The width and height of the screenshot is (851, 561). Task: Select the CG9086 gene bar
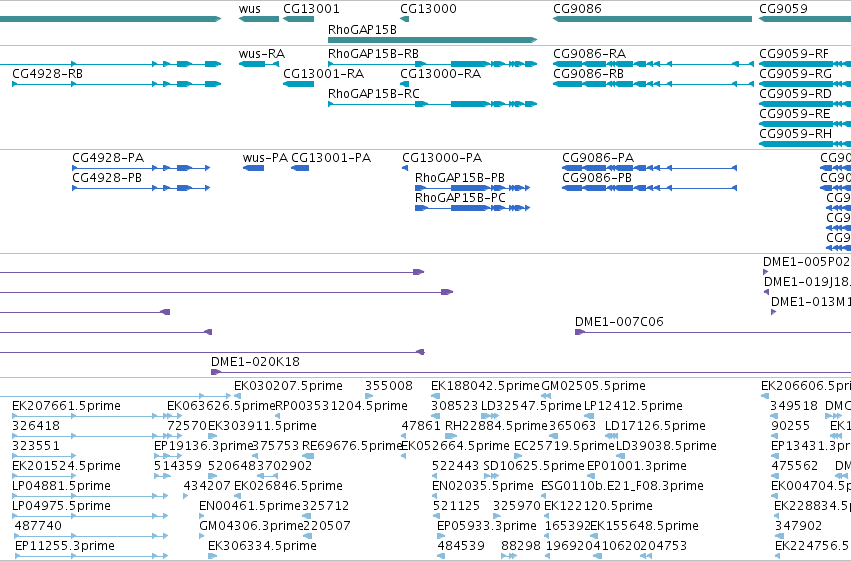[652, 19]
